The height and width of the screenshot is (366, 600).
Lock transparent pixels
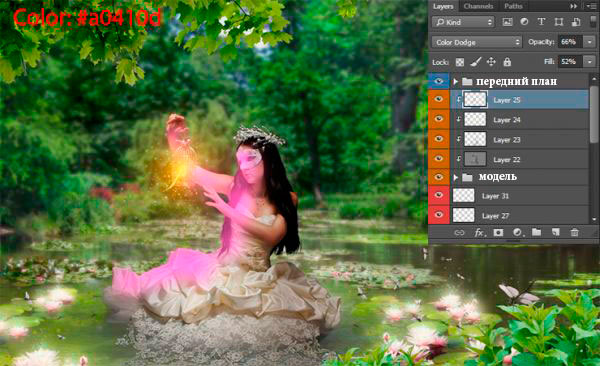(x=460, y=62)
